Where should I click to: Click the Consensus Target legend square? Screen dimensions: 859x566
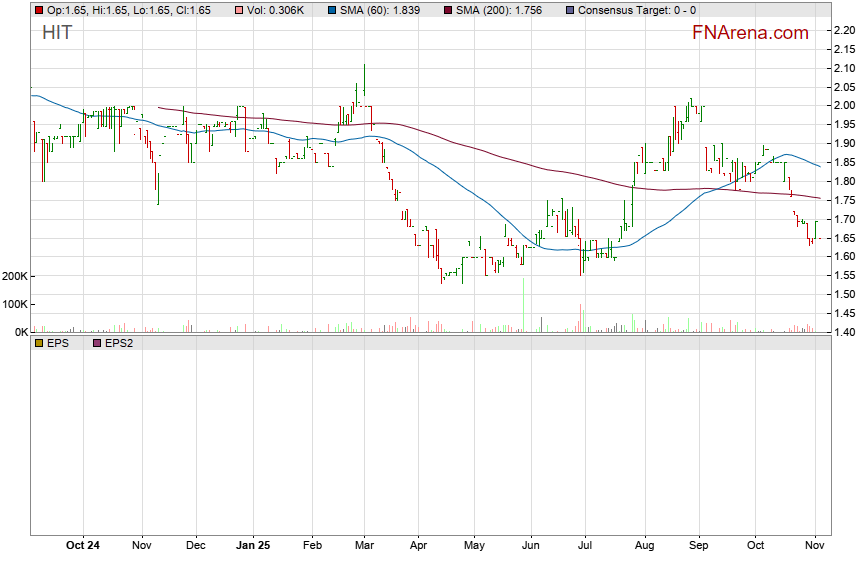click(x=569, y=10)
